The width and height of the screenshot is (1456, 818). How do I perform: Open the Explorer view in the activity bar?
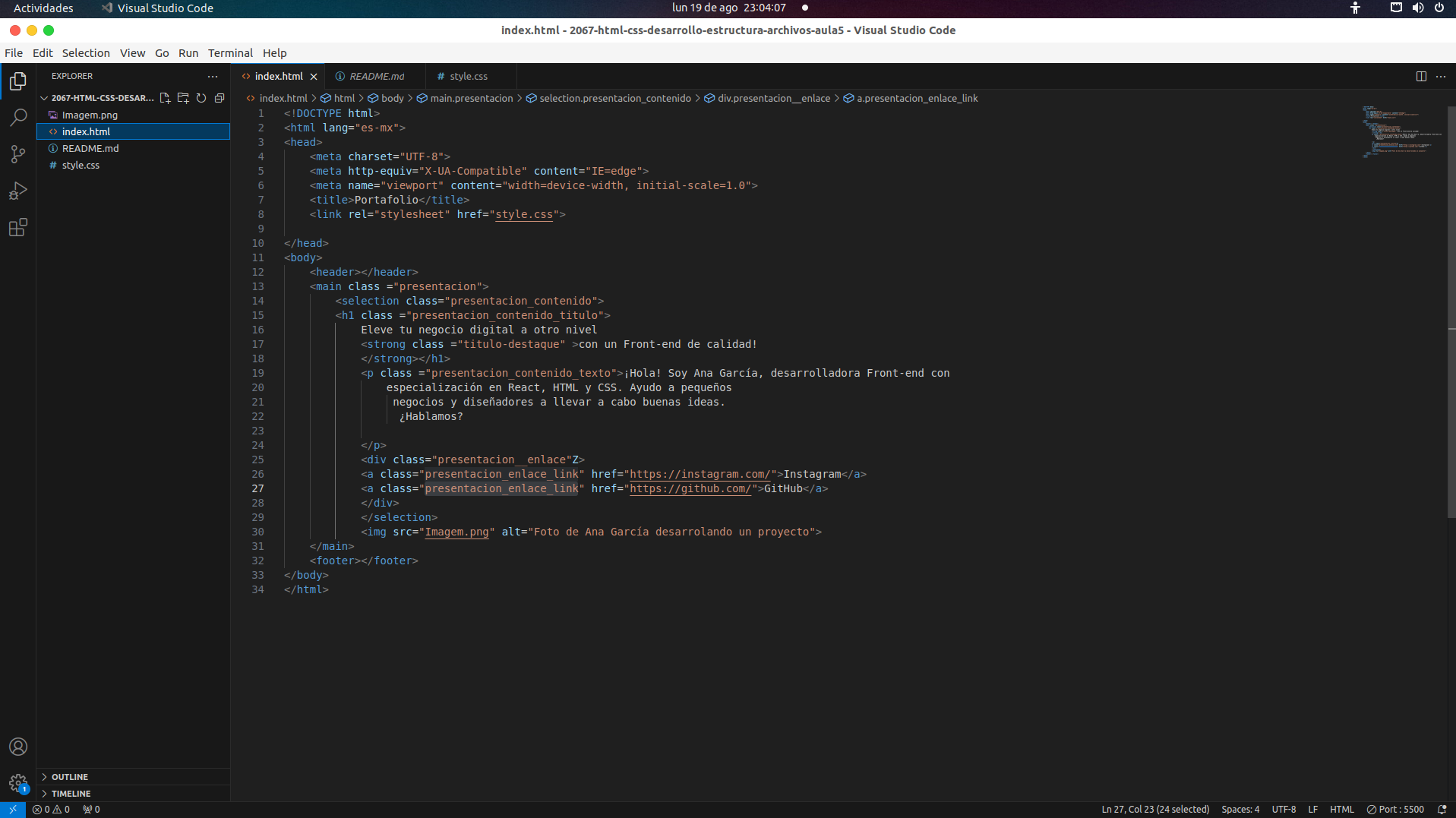click(x=18, y=81)
